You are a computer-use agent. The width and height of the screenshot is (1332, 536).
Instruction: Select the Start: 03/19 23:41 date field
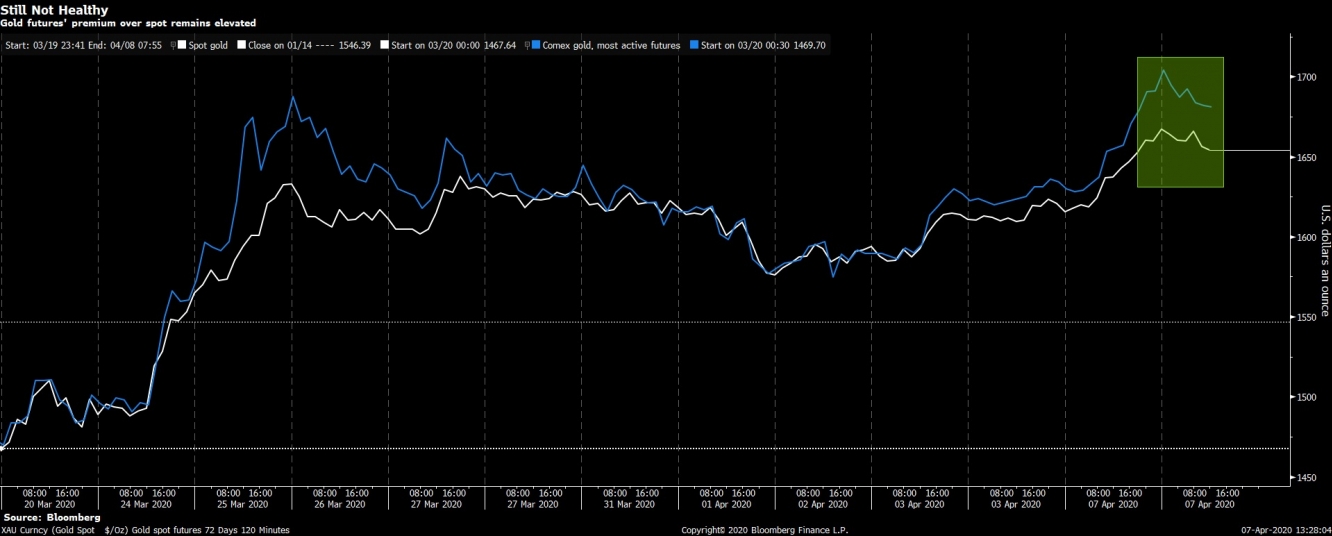point(39,46)
